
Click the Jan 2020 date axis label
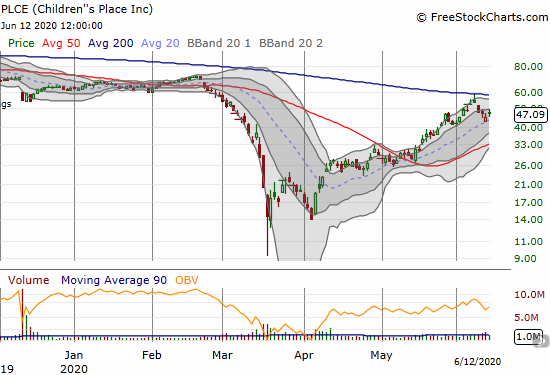(74, 362)
